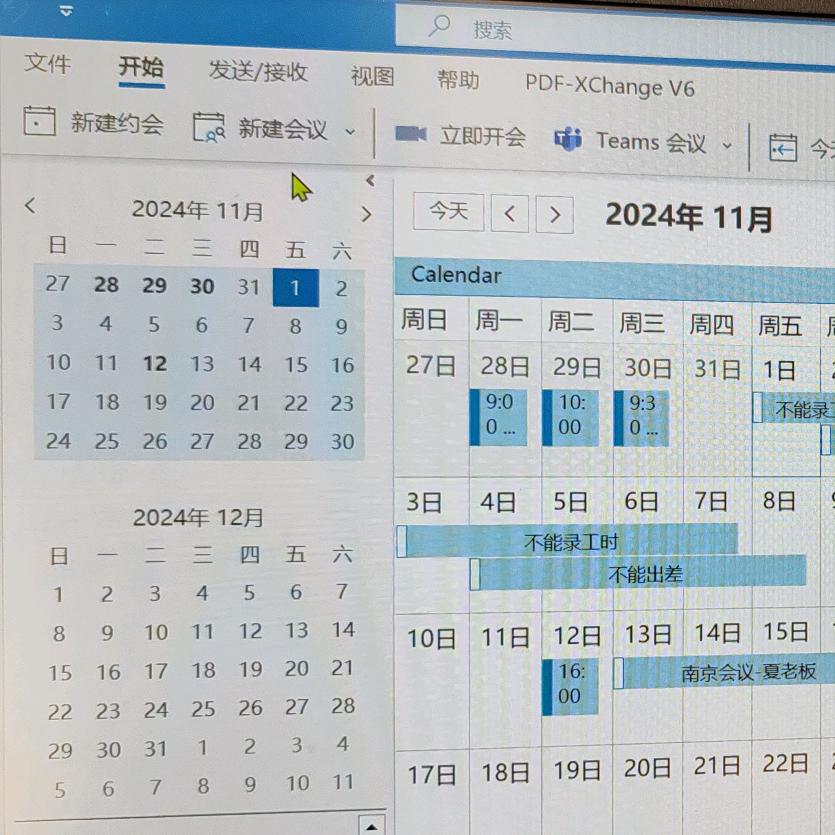The image size is (835, 835).
Task: Click the forward arrow beside the 今天 button
Action: 555,213
